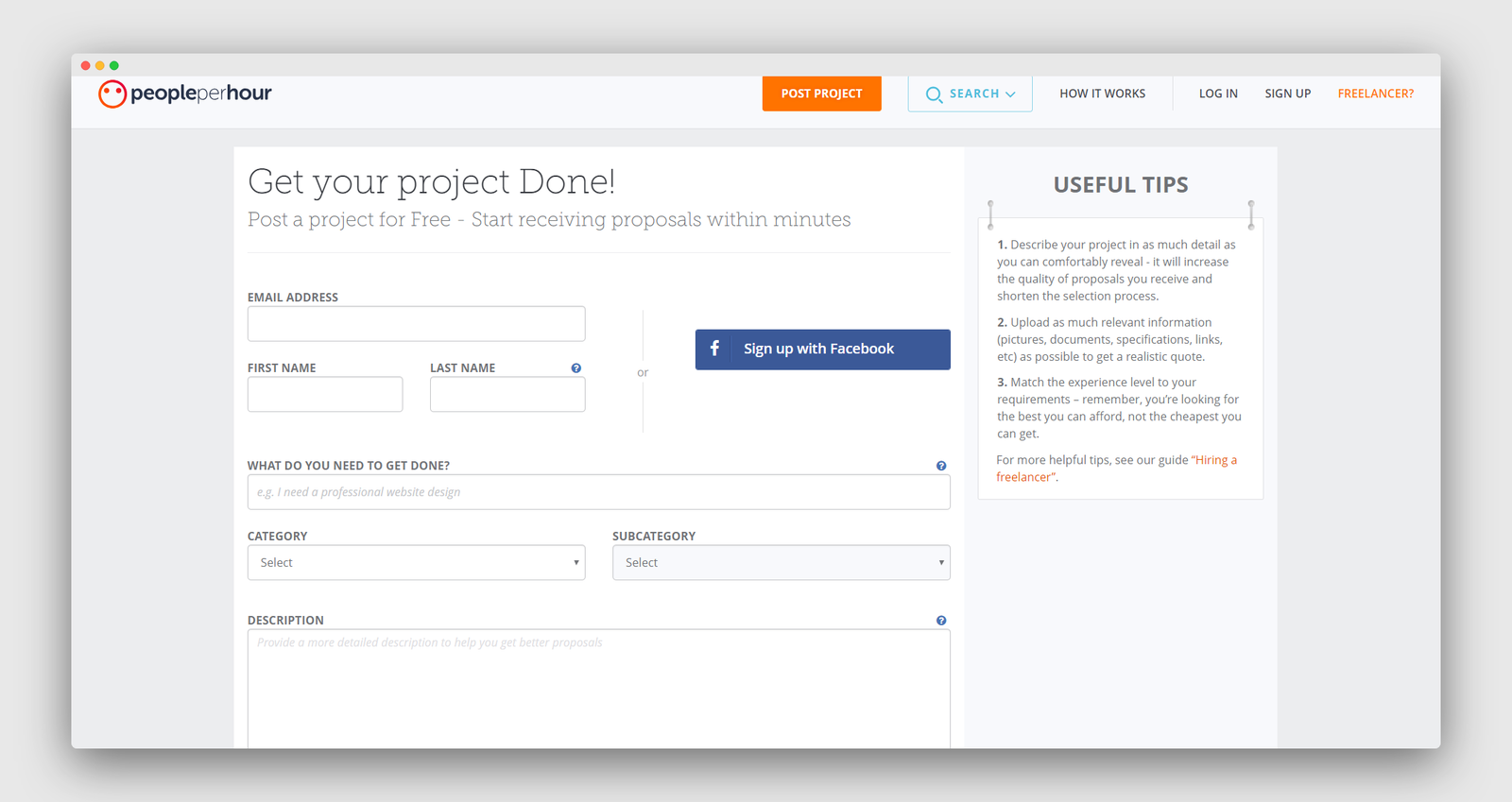Click the green maximize window dot

pos(114,65)
